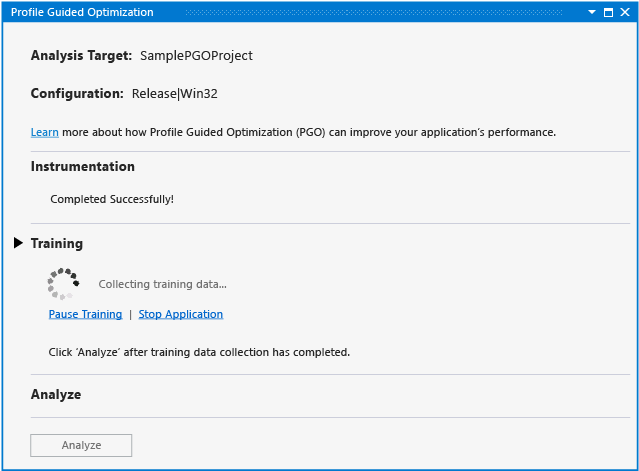Click the Training section heading
Screen dimensions: 639x471
click(x=57, y=243)
